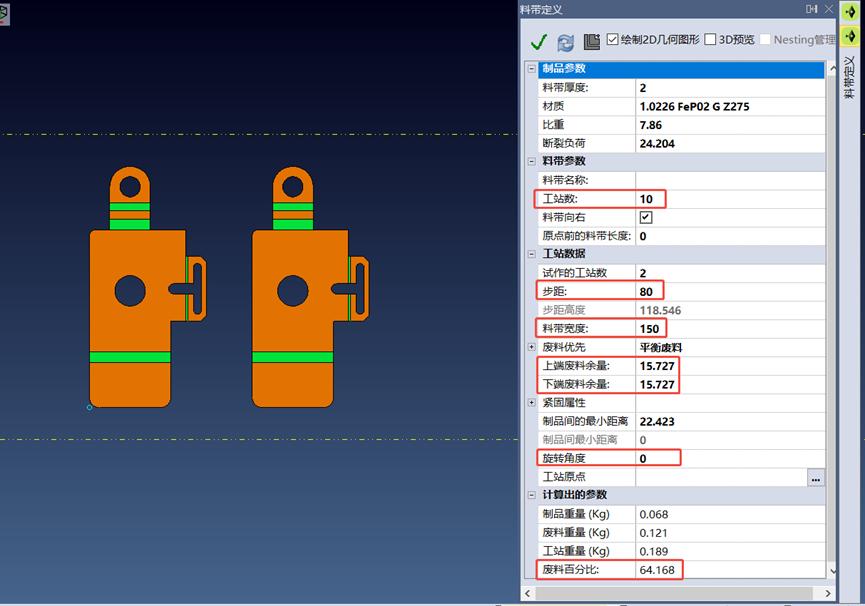The height and width of the screenshot is (606, 865).
Task: Click scroll-up arrow of property grid
Action: (x=832, y=68)
